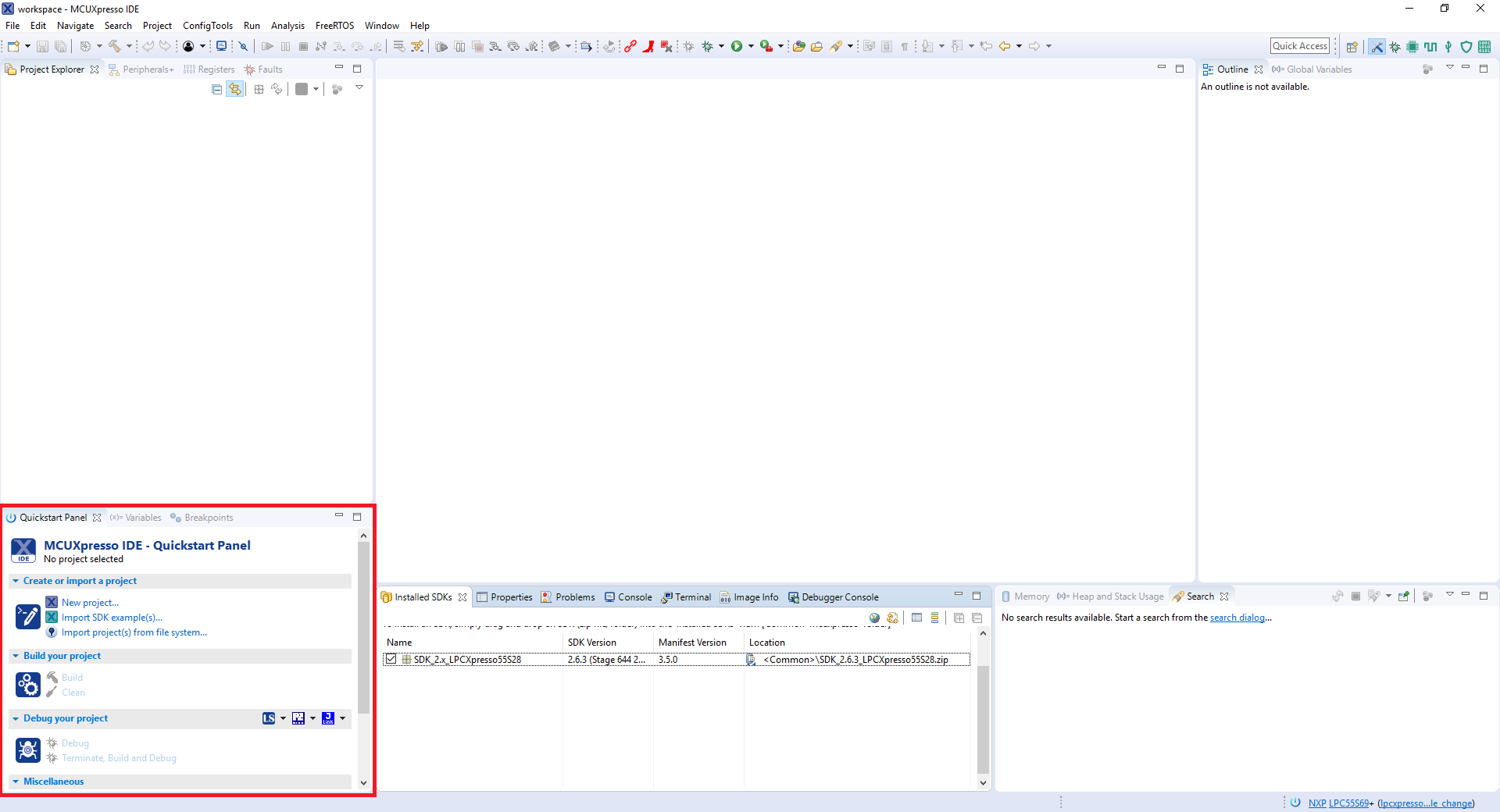Open the ConfigTools menu
This screenshot has height=812, width=1500.
[x=207, y=26]
